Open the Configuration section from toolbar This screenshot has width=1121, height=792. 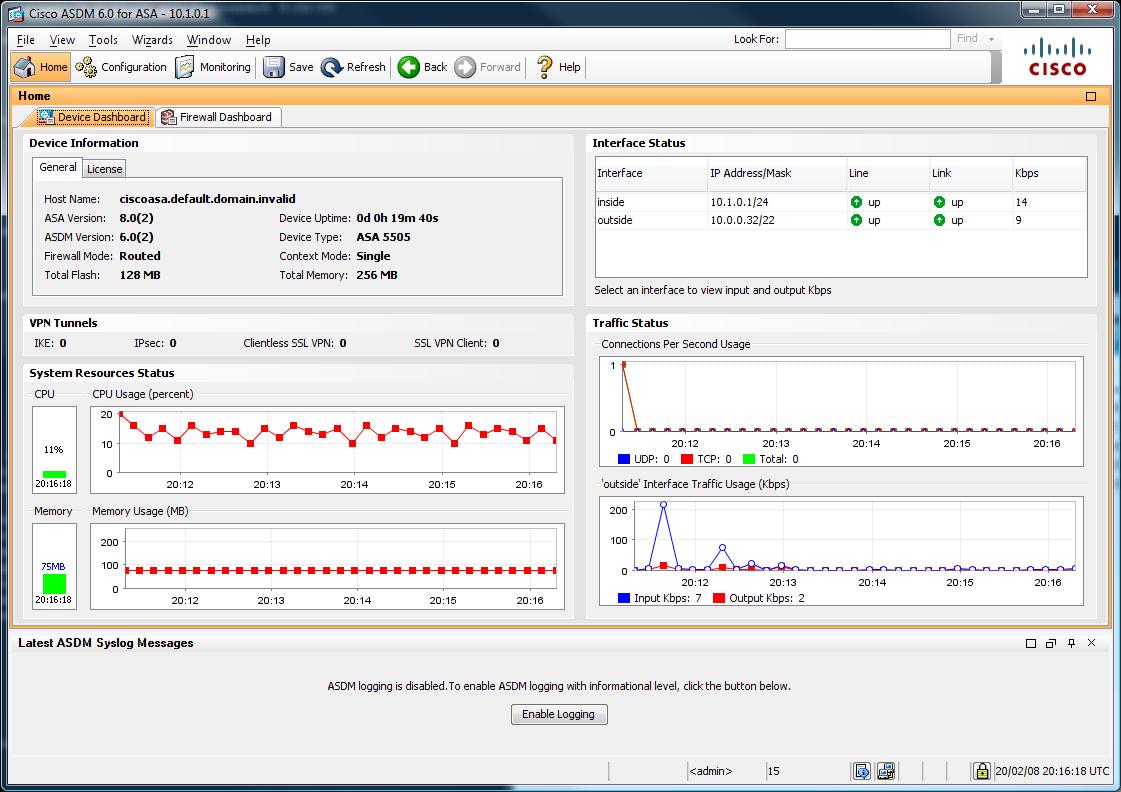(121, 67)
